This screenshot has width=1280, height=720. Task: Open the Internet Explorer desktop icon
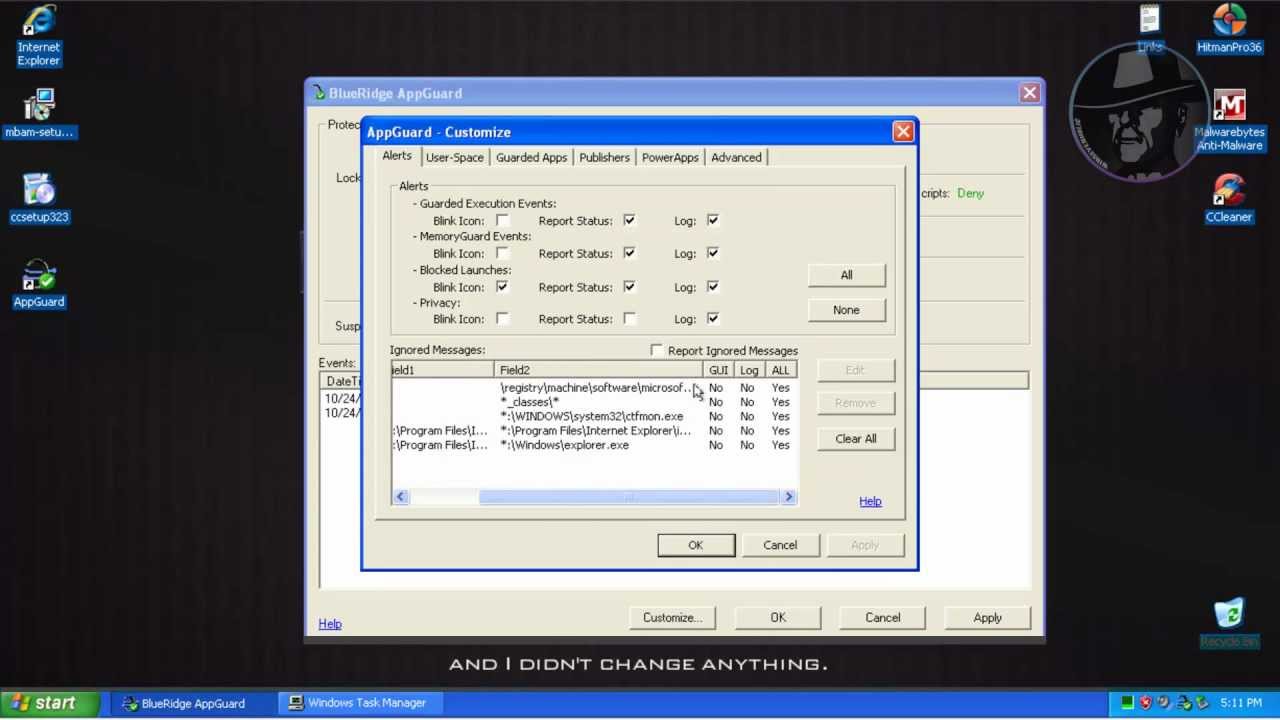39,36
